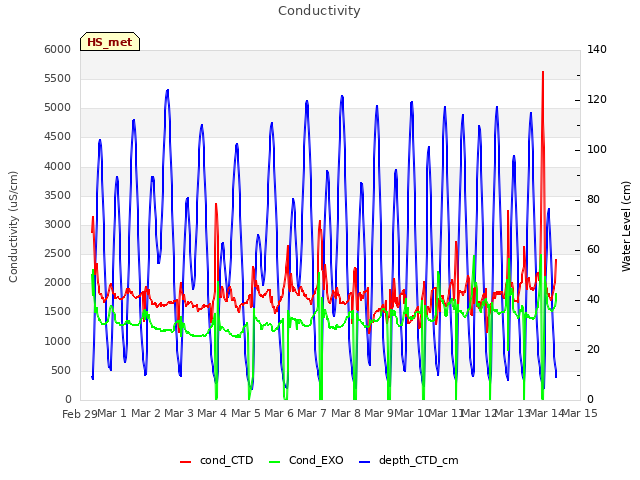Click the 4500 conductivity axis tick label
640x480 pixels.
pos(58,137)
